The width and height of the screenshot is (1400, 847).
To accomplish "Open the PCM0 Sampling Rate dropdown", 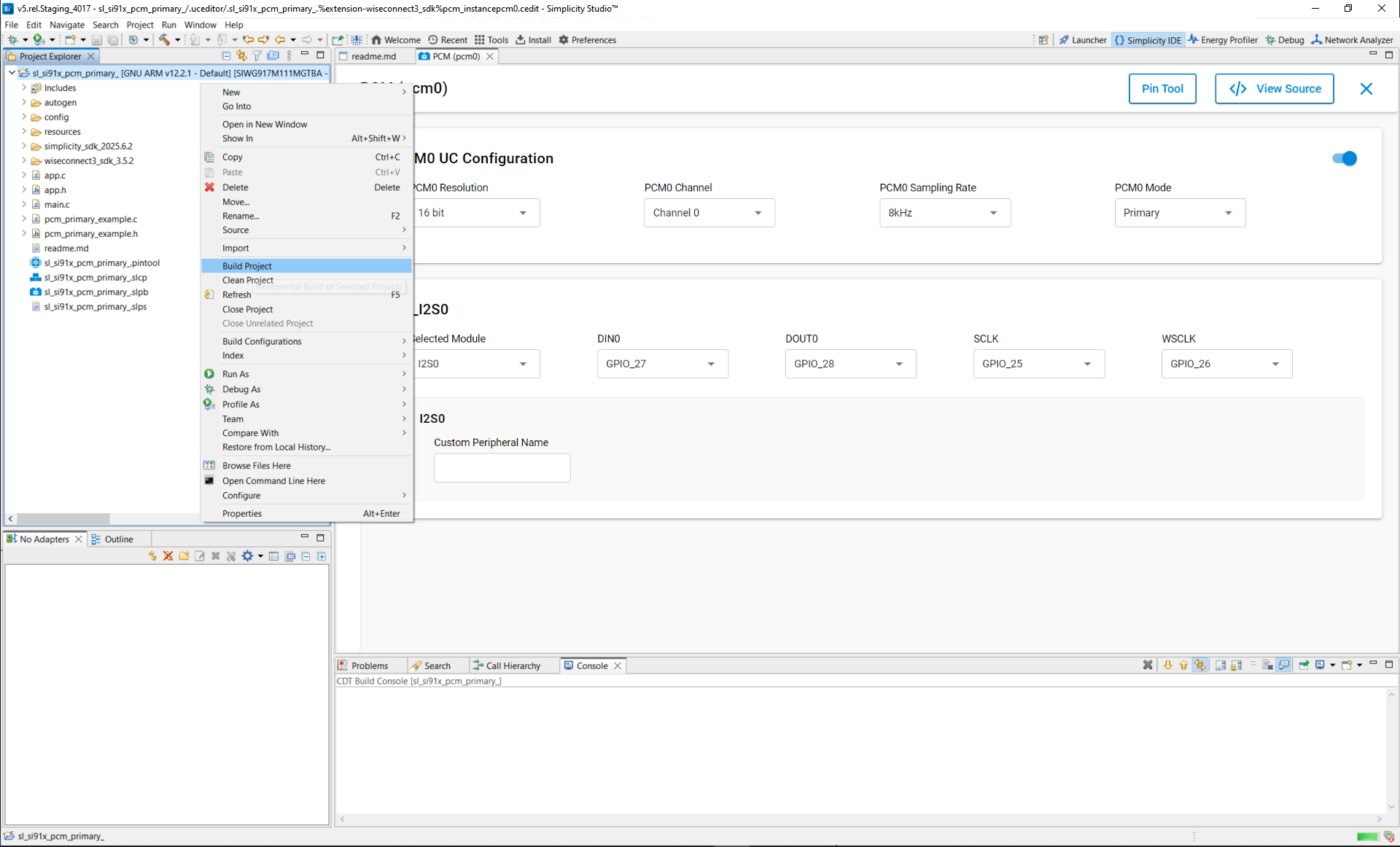I will [944, 213].
